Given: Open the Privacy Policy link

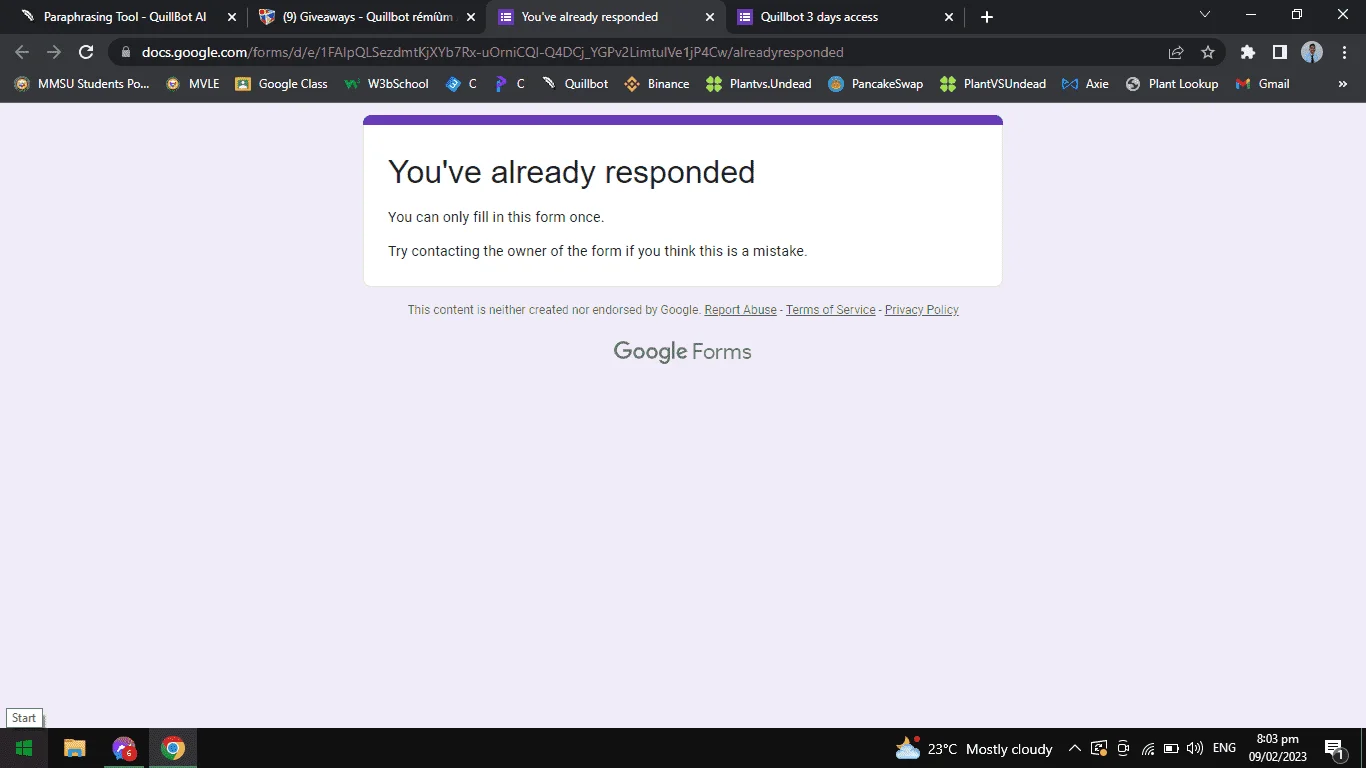Looking at the screenshot, I should point(921,310).
